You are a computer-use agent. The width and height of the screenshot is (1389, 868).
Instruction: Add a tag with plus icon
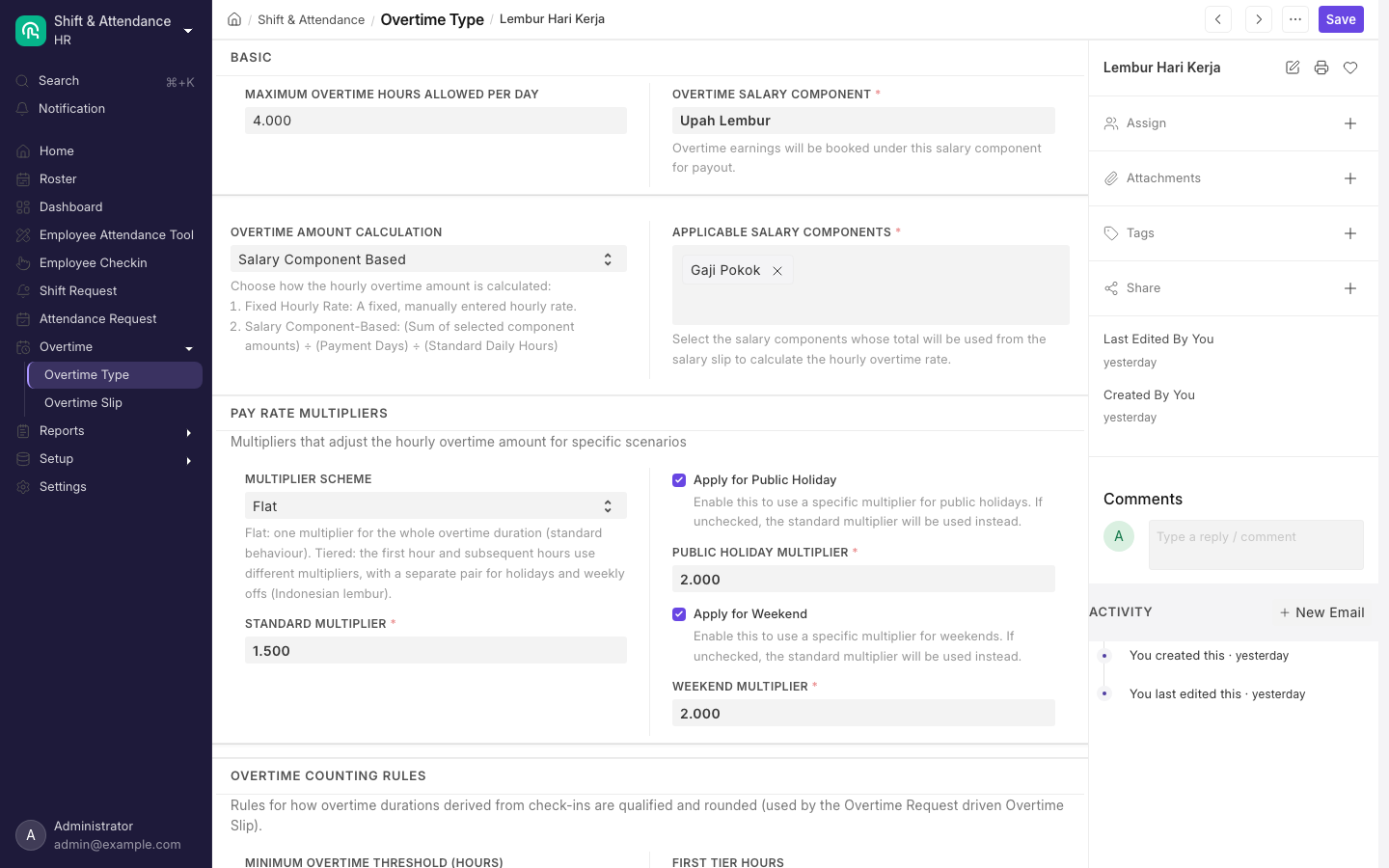pyautogui.click(x=1350, y=233)
